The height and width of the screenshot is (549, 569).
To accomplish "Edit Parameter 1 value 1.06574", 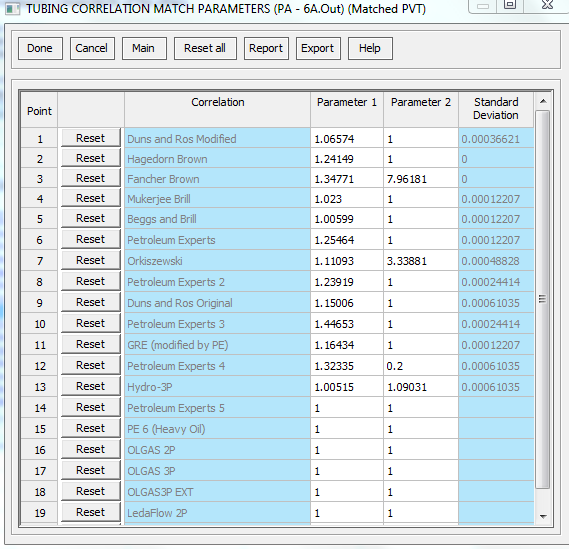I will click(347, 139).
